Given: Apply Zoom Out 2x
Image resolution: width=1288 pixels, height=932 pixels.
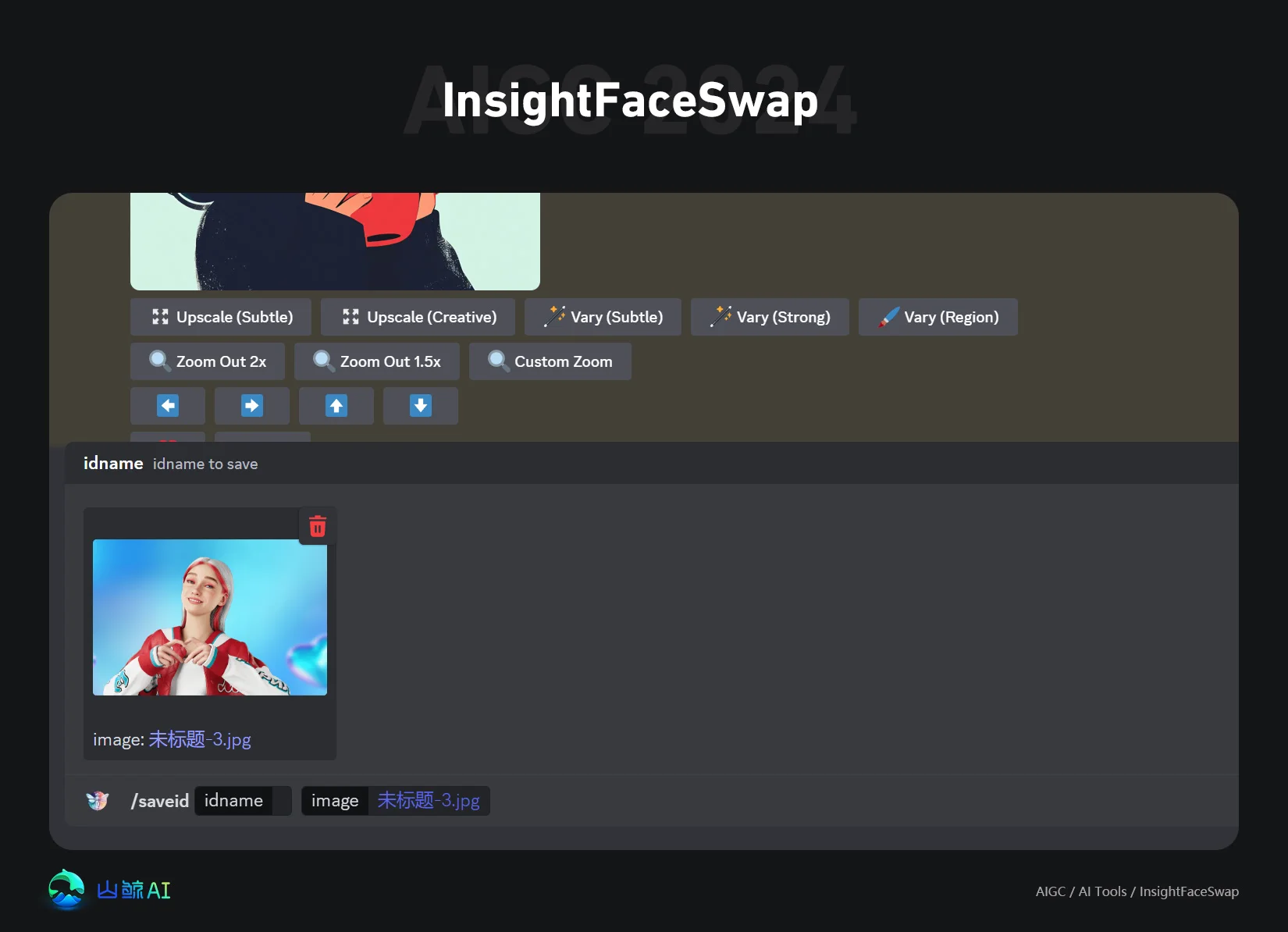Looking at the screenshot, I should click(207, 361).
